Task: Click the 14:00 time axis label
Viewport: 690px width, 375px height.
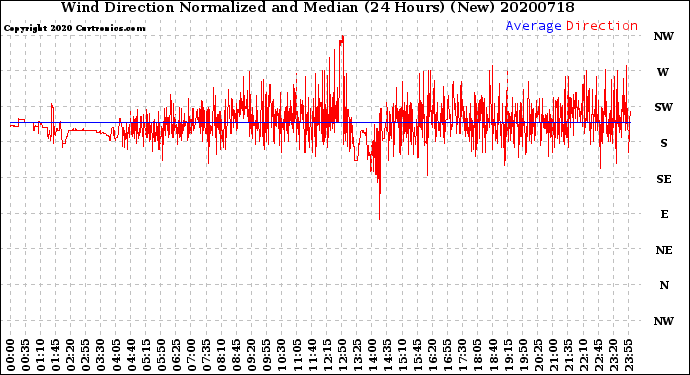Action: tap(372, 355)
